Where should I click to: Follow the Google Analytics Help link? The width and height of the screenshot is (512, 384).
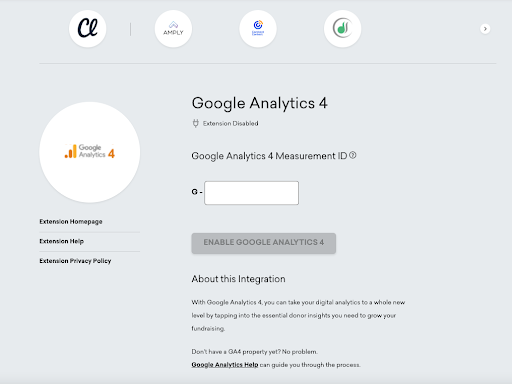point(225,365)
